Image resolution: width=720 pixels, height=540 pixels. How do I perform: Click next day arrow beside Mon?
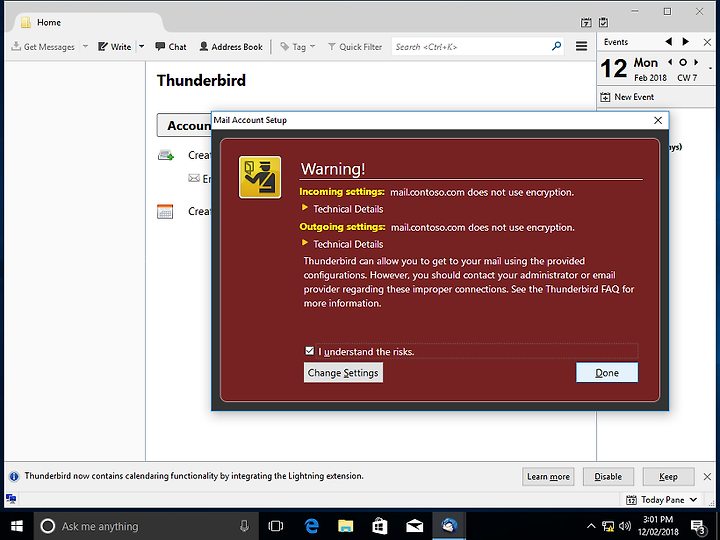coord(696,62)
